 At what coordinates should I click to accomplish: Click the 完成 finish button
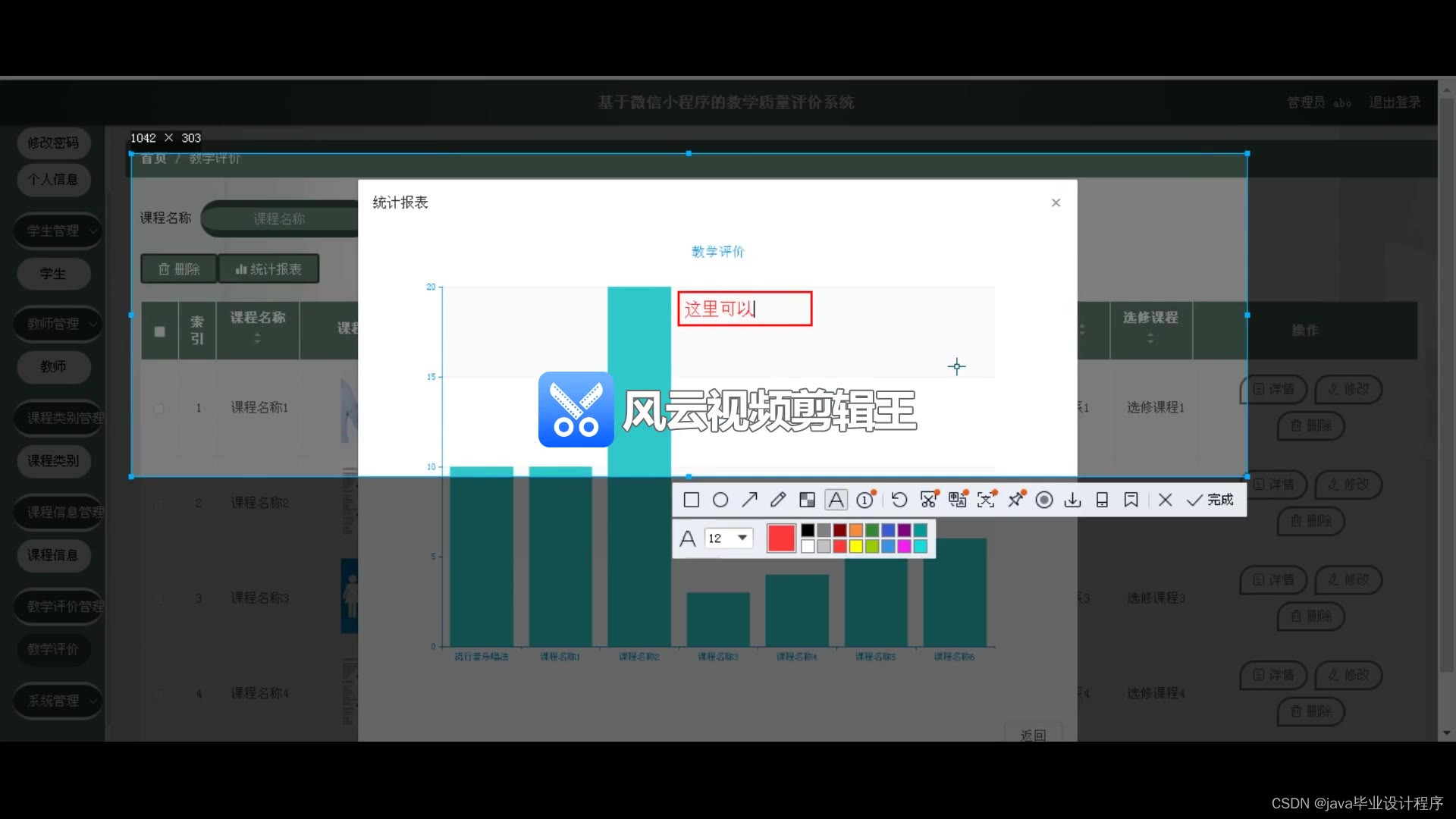[x=1210, y=500]
